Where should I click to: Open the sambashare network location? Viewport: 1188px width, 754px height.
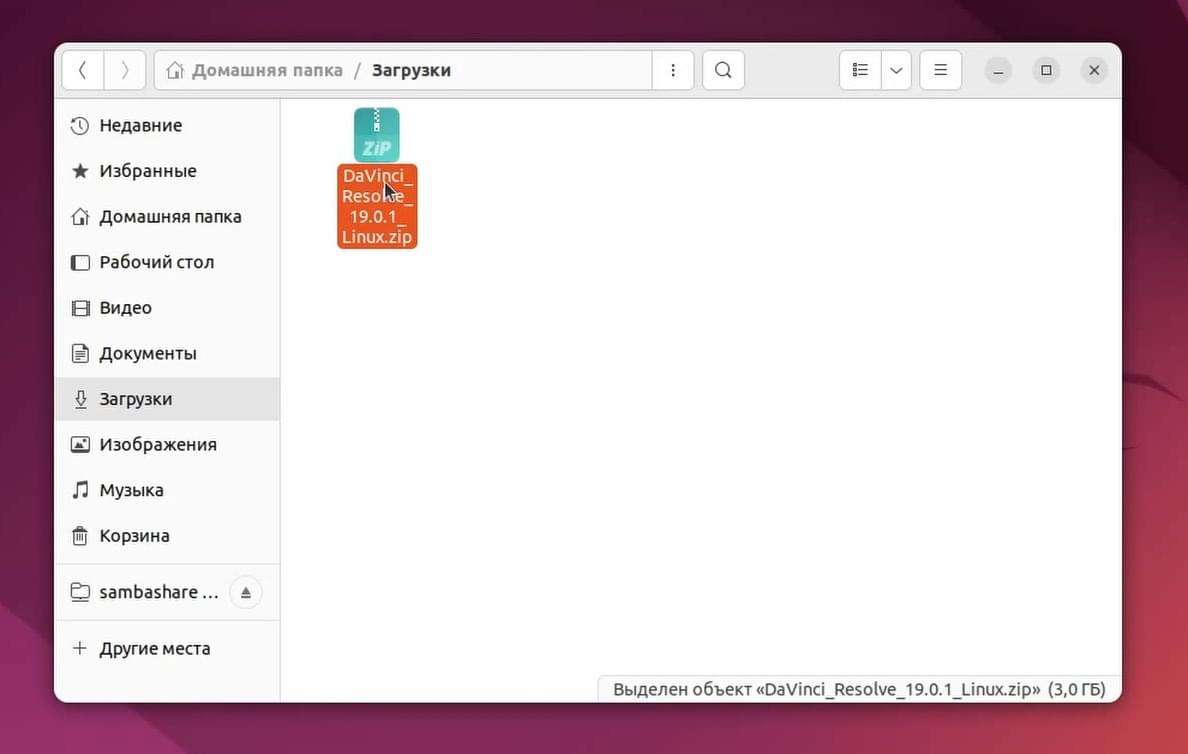(144, 592)
